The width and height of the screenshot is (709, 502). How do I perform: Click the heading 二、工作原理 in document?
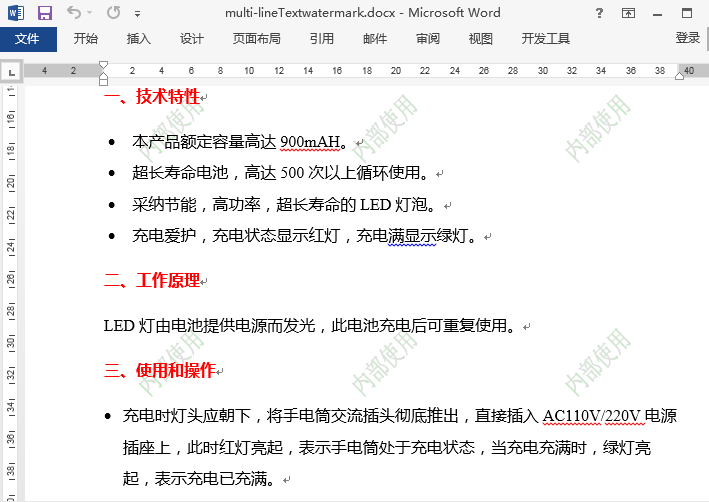(x=152, y=280)
